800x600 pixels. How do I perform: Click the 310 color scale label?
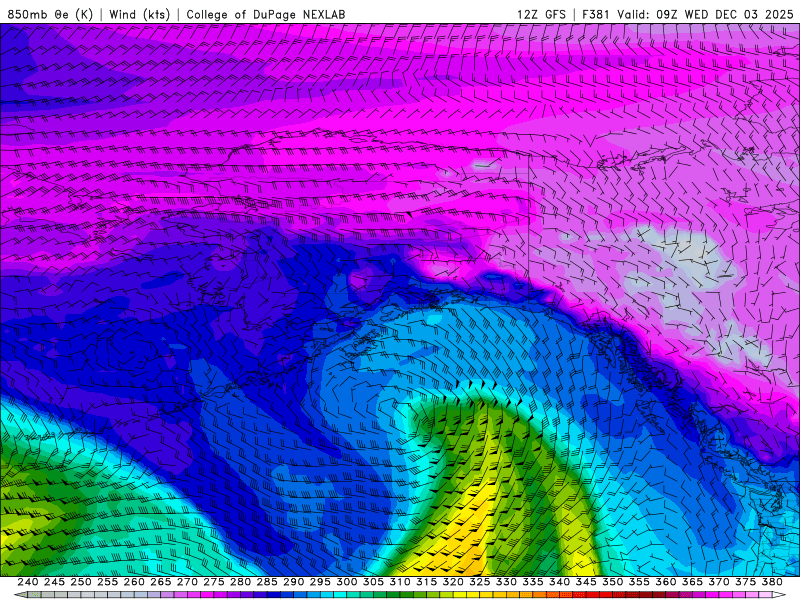pos(400,582)
